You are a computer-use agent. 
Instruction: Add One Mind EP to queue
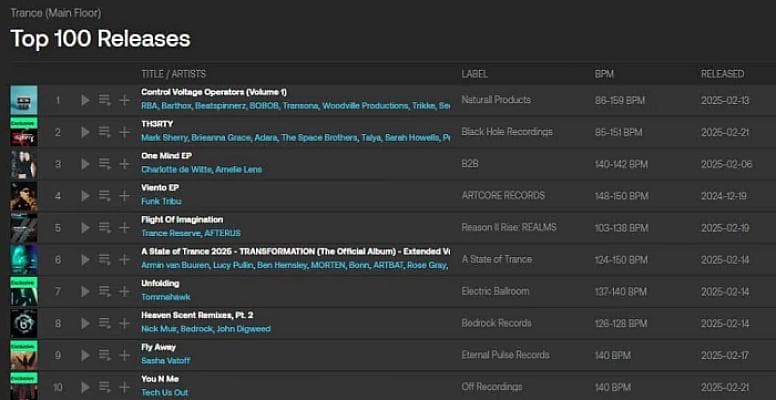coord(104,164)
